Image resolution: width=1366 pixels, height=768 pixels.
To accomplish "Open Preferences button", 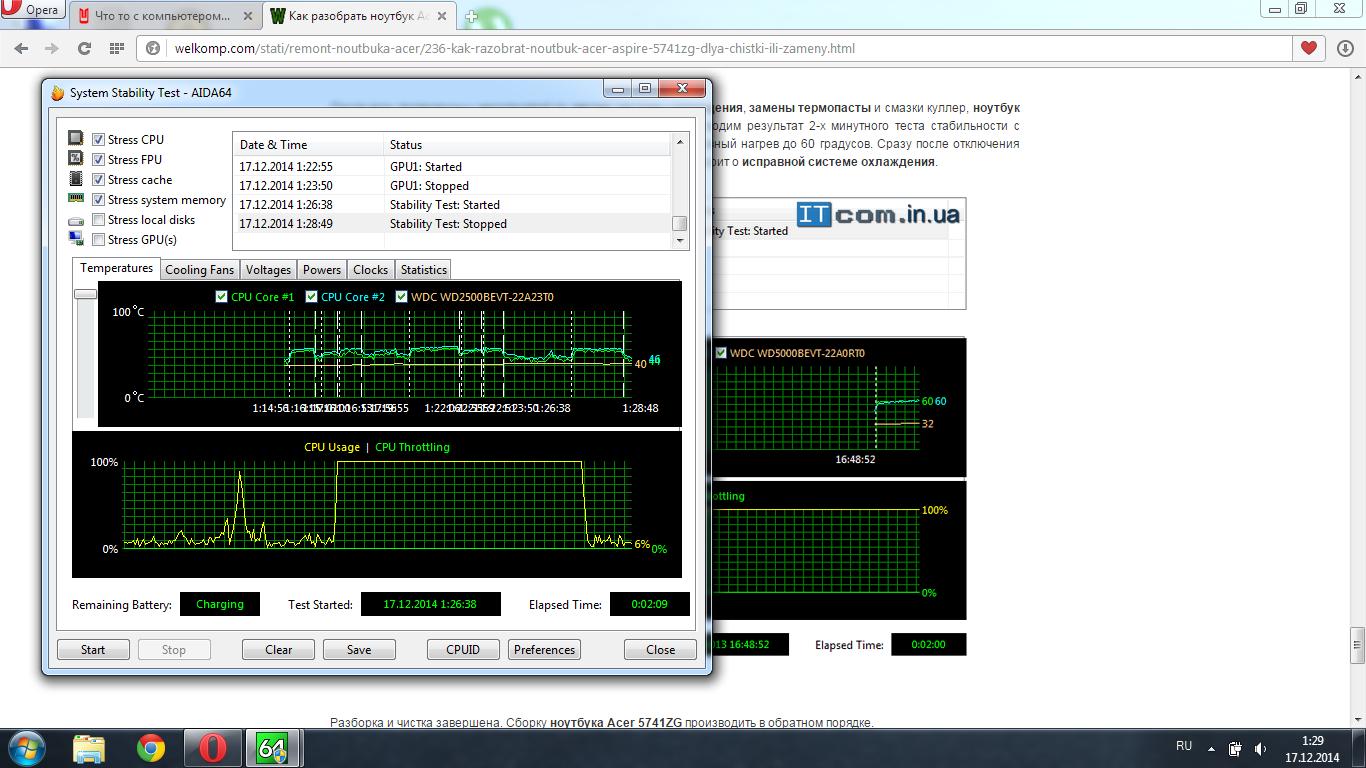I will [x=545, y=650].
